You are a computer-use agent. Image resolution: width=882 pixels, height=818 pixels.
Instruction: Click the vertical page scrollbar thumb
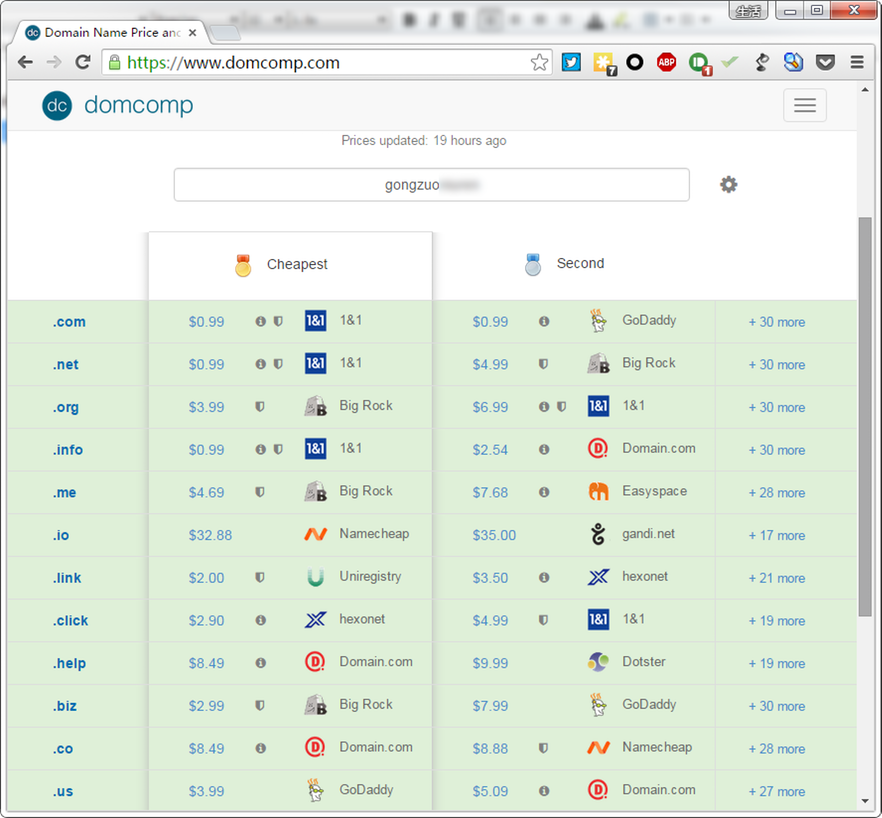tap(865, 416)
